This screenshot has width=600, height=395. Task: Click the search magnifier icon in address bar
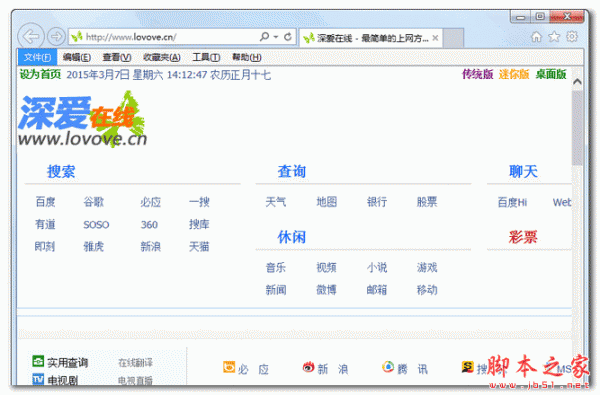[264, 37]
